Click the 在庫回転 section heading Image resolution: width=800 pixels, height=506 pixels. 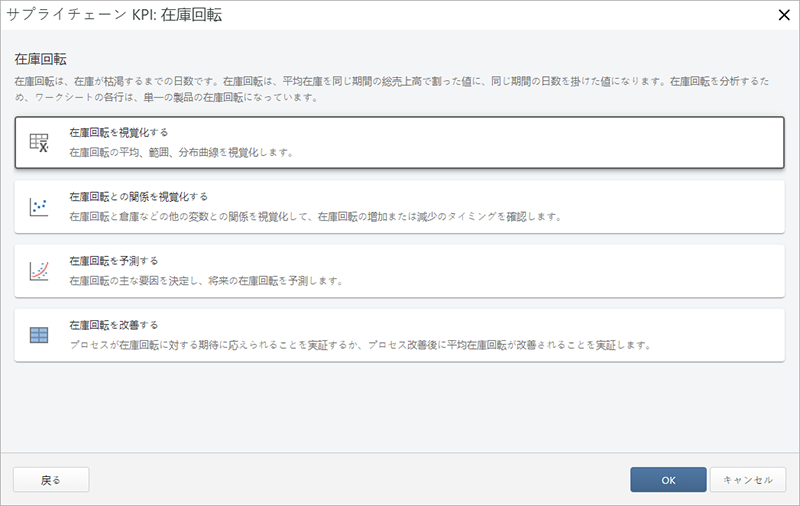tap(41, 59)
